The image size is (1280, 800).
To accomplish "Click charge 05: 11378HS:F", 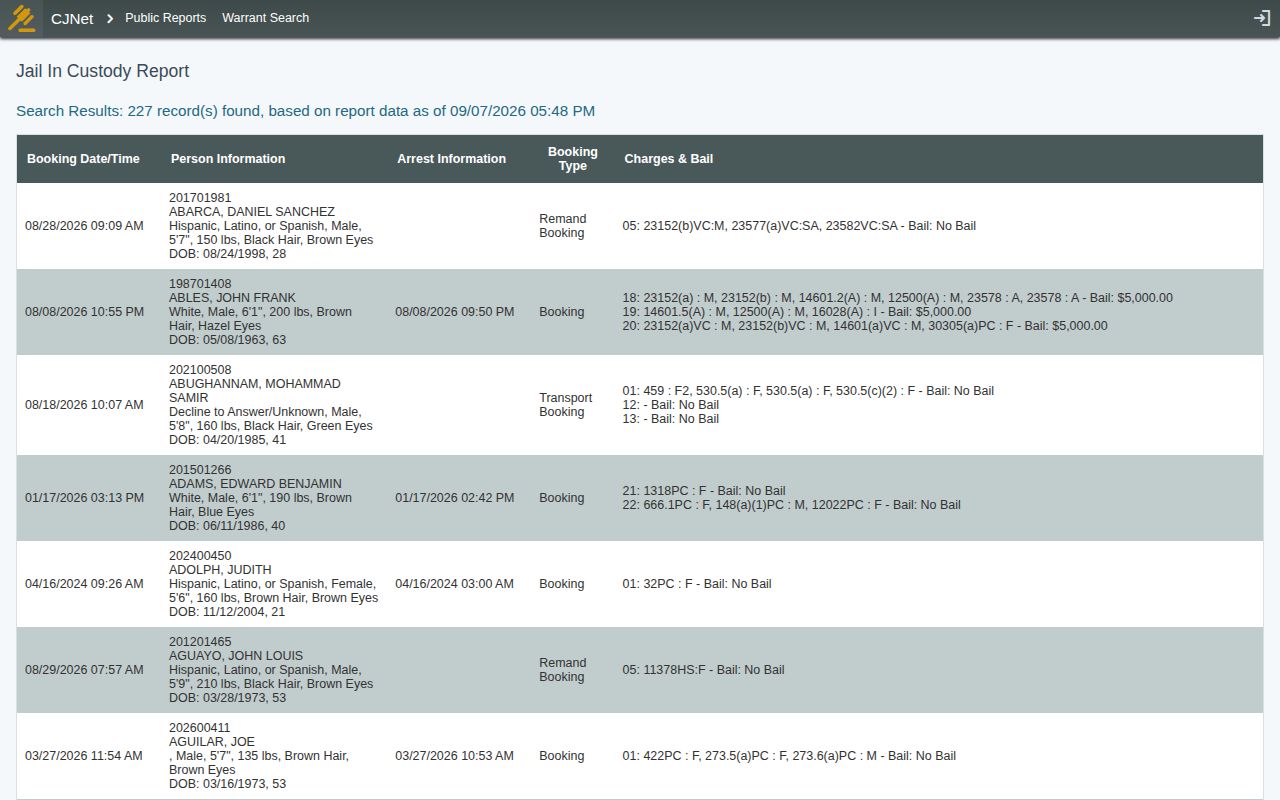I will 703,670.
